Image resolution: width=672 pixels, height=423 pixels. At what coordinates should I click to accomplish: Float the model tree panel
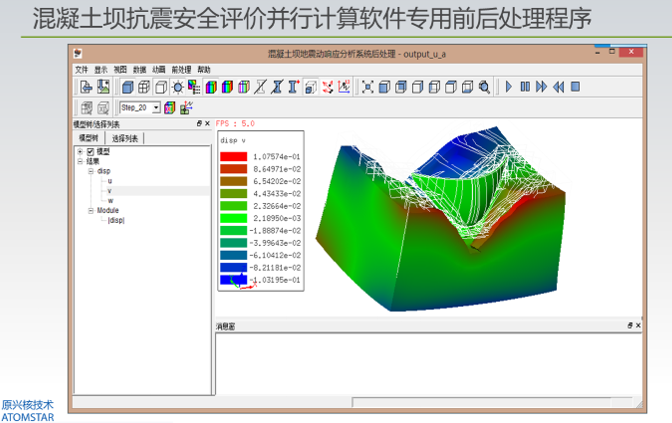click(x=199, y=123)
